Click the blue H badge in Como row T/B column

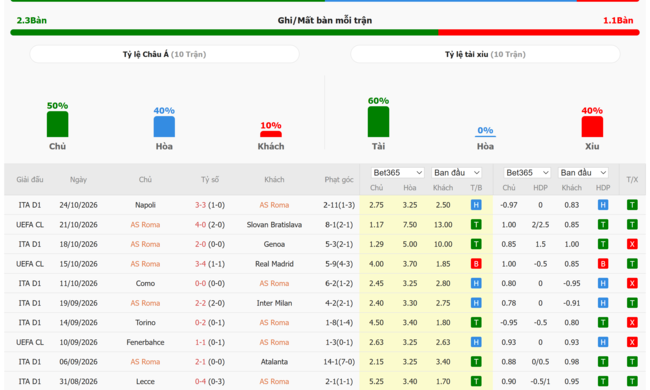(x=476, y=283)
